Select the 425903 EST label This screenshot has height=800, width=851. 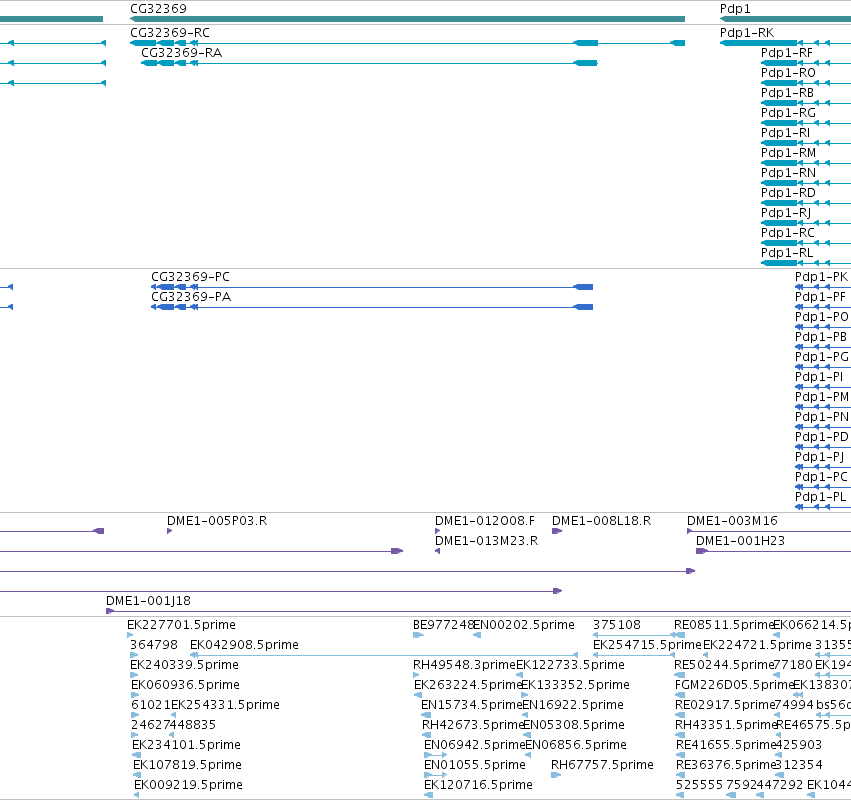[798, 745]
